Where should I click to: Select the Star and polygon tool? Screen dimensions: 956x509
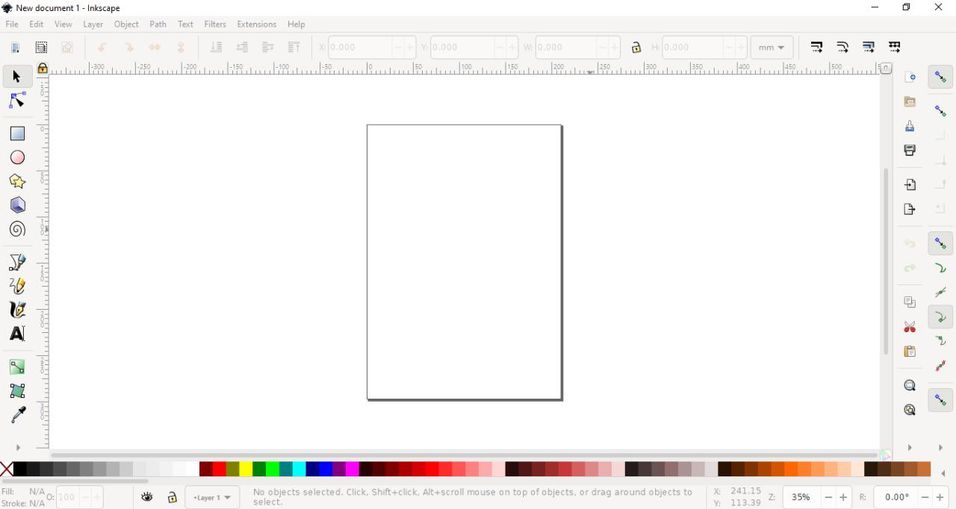pos(17,181)
